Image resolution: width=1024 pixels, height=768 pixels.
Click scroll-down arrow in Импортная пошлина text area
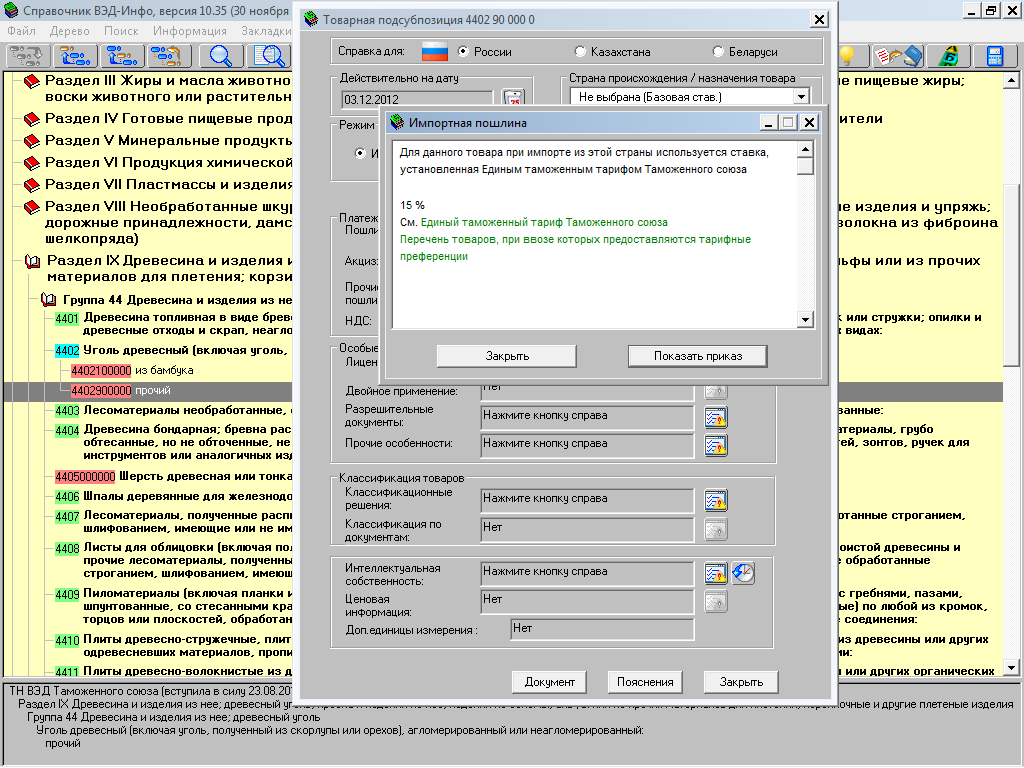coord(805,319)
